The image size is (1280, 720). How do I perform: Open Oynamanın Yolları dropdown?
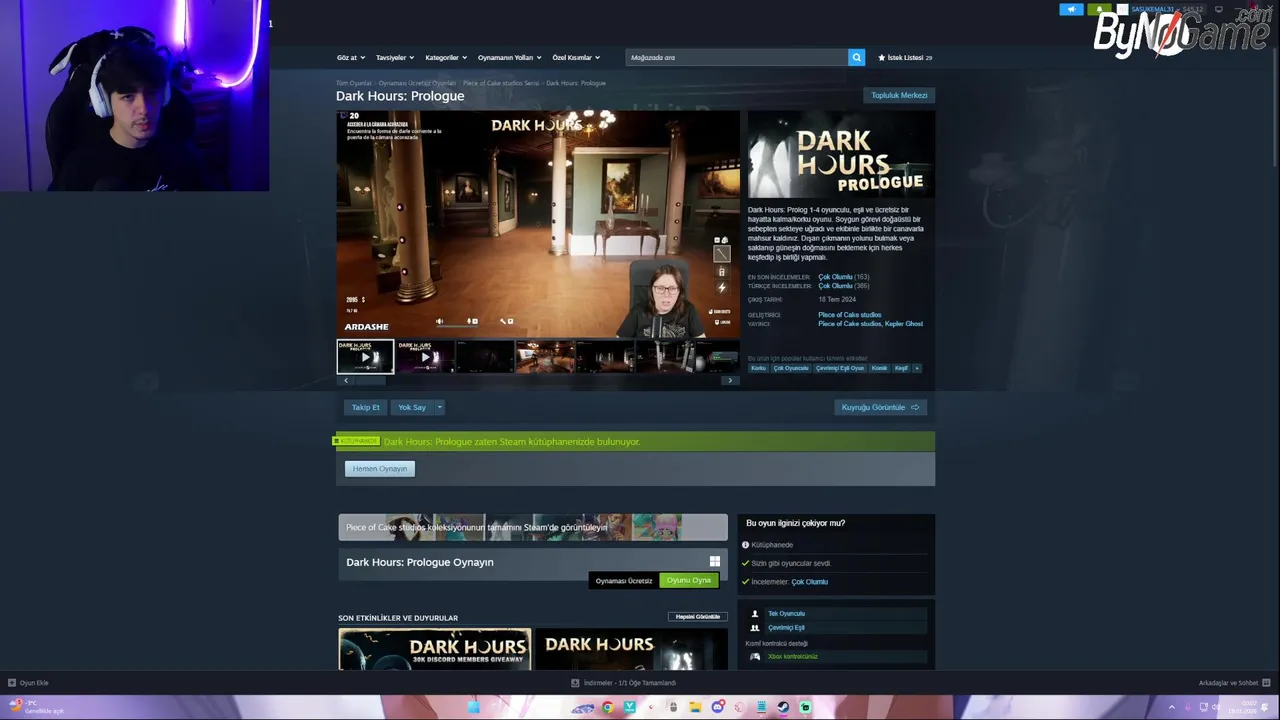510,57
